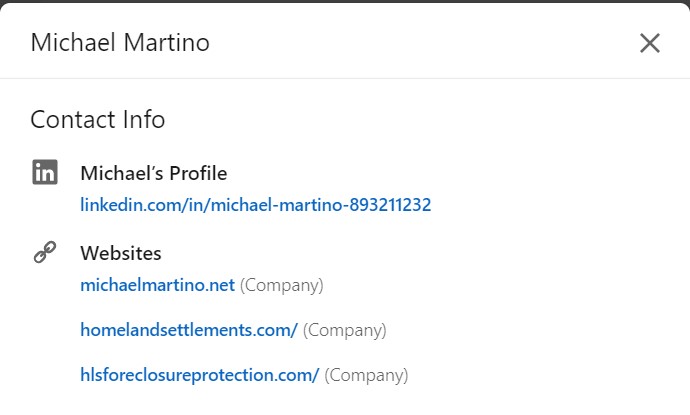
Task: Click the divider line under the dialog title
Action: (x=345, y=78)
